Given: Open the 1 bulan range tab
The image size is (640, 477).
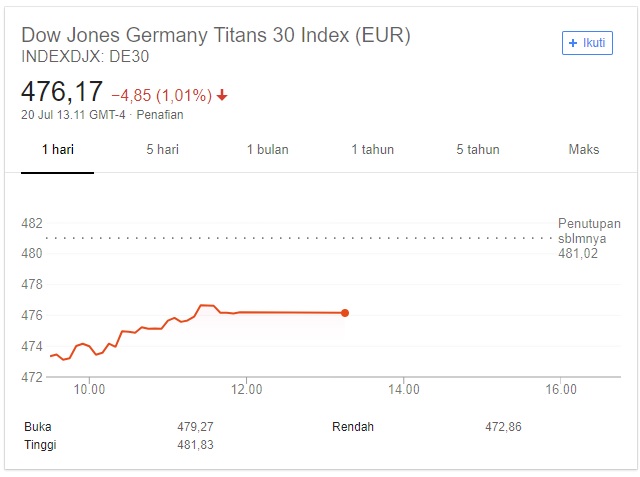Looking at the screenshot, I should click(x=267, y=150).
